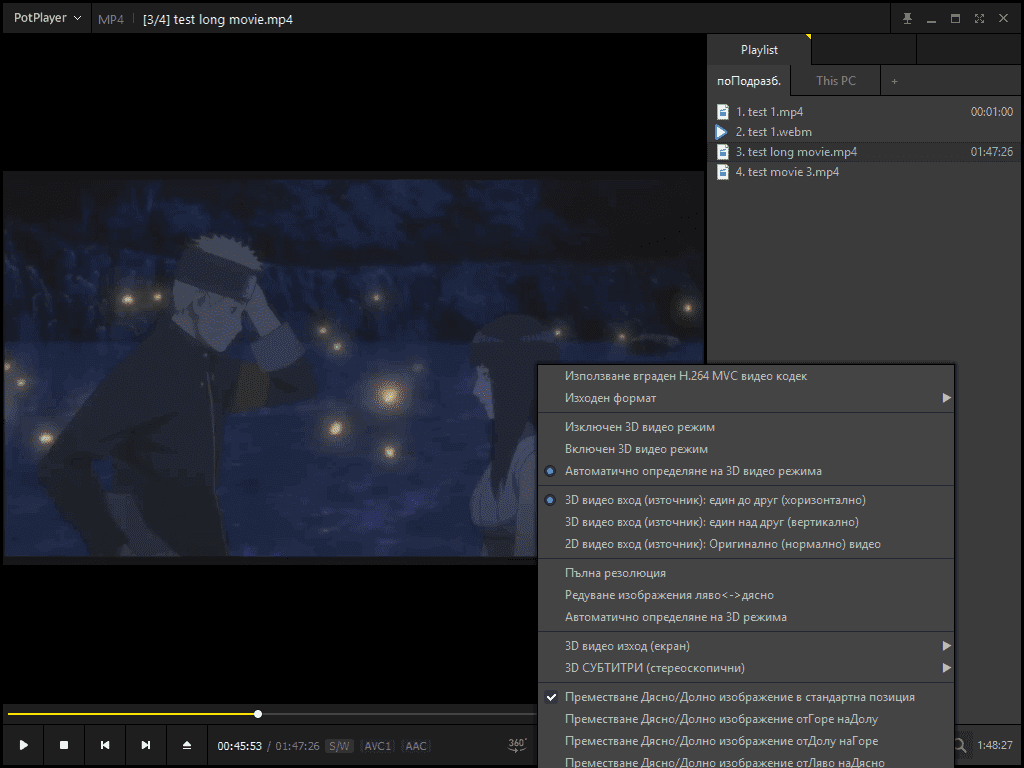Viewport: 1024px width, 768px height.
Task: Choose 3D вход един над друг (вертикално)
Action: coord(746,522)
